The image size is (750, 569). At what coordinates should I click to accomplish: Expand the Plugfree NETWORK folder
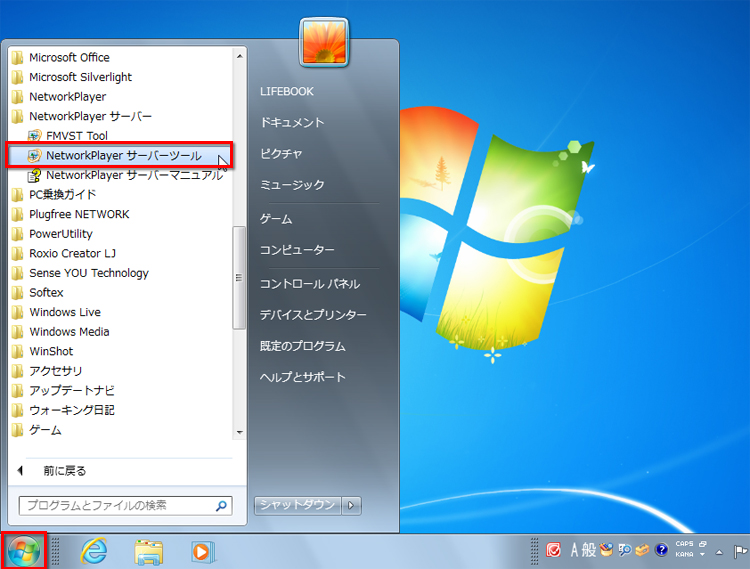pyautogui.click(x=121, y=214)
